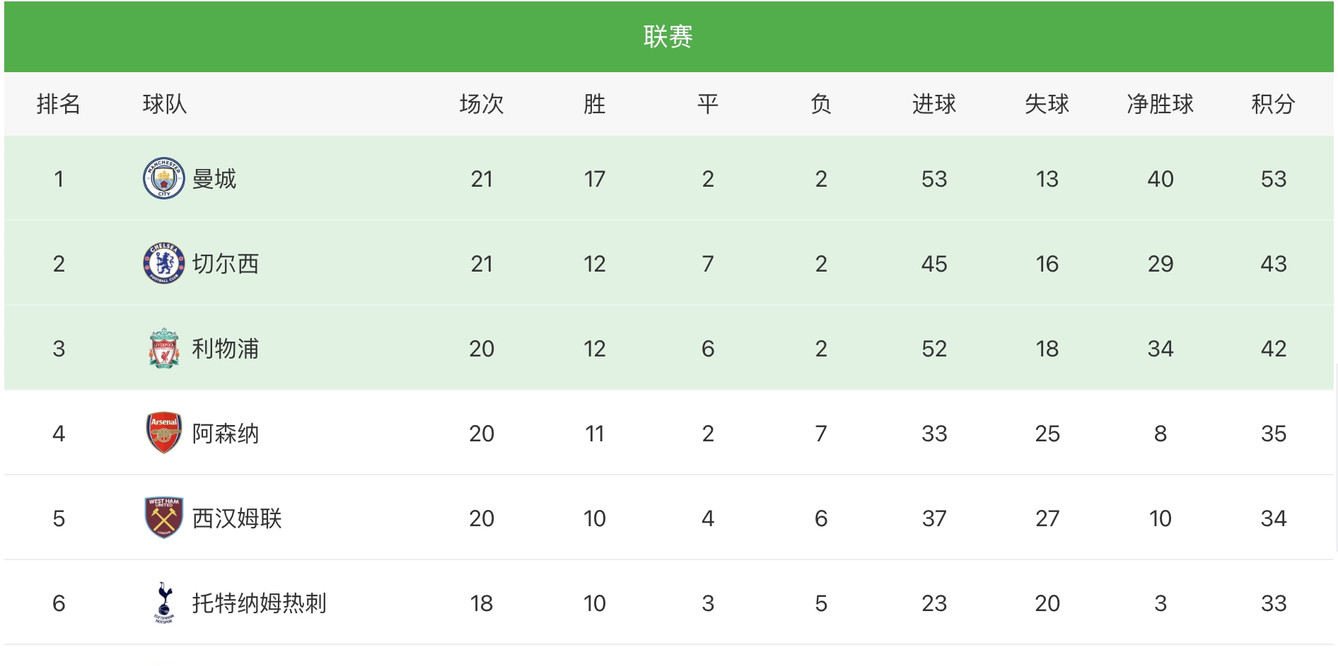Sort by the 积分 column header
The image size is (1338, 666).
tap(1273, 104)
